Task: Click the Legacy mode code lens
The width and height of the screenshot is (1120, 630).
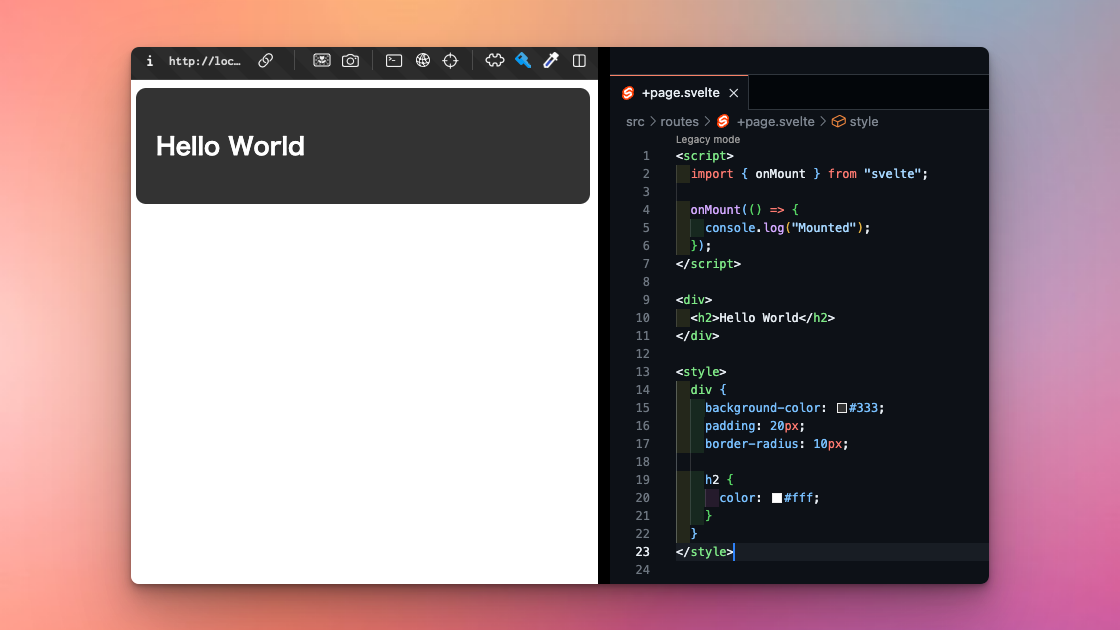Action: coord(708,139)
